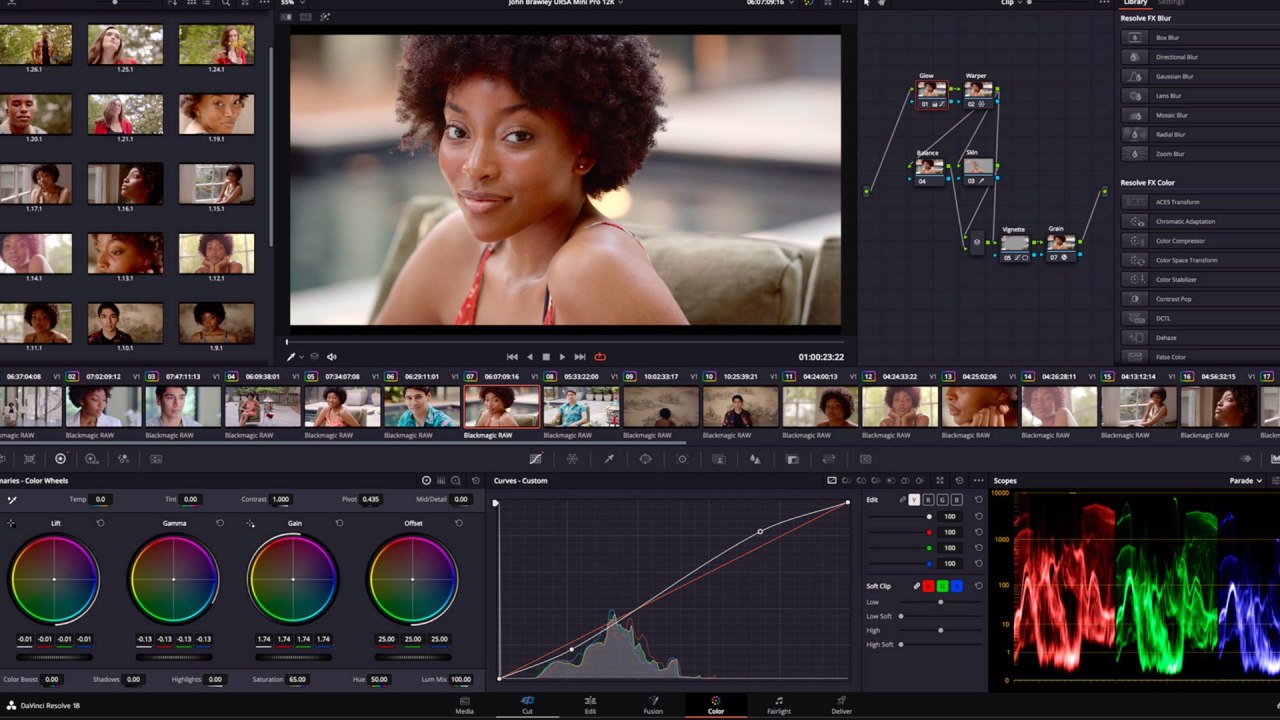Enable the Y channel curve edit button
Viewport: 1280px width, 720px height.
coord(914,499)
